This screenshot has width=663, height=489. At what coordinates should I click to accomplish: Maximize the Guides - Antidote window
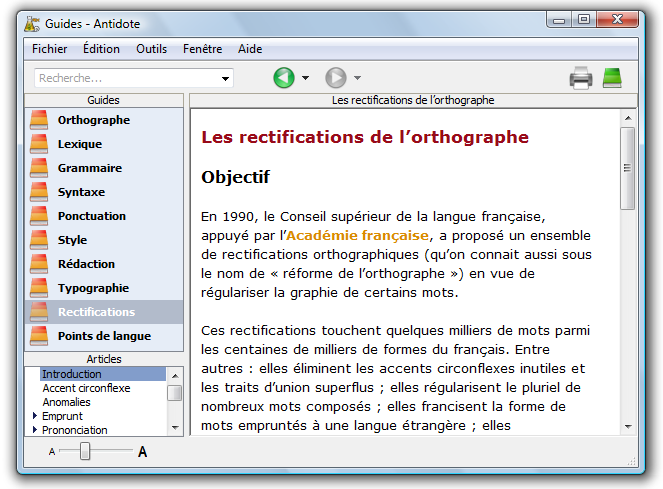(584, 19)
